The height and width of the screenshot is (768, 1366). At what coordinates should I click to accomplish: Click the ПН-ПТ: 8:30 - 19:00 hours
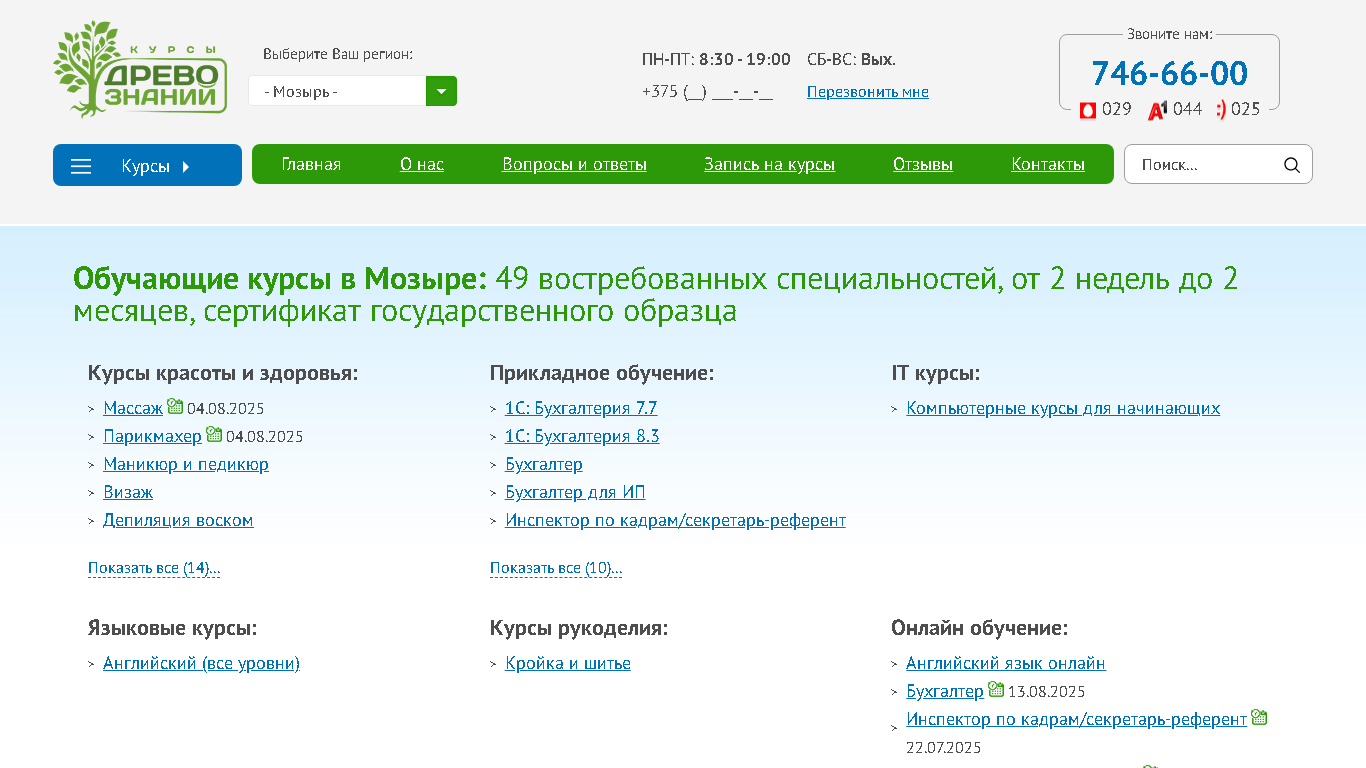(x=716, y=59)
